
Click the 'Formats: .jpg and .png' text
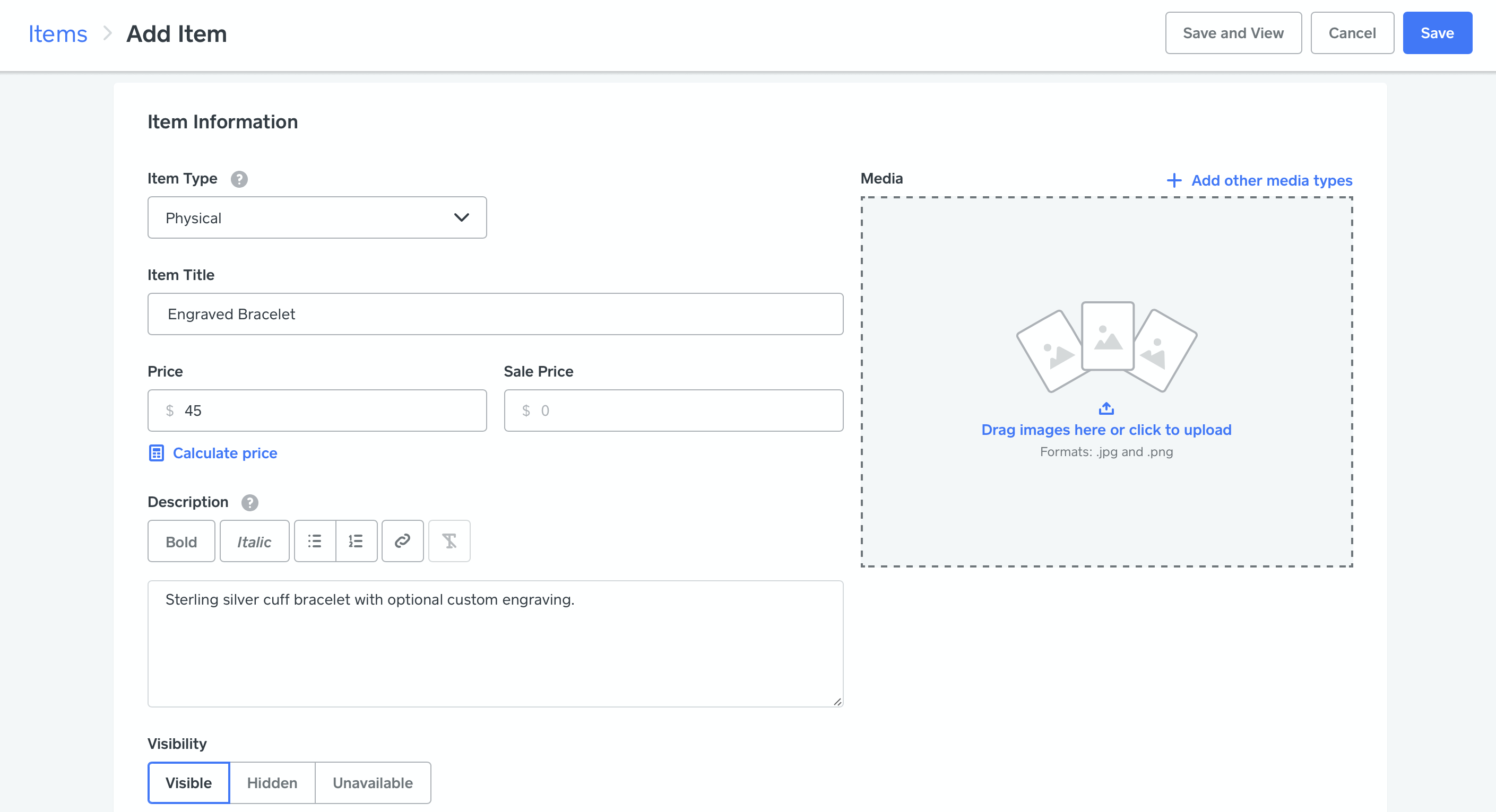(x=1106, y=452)
